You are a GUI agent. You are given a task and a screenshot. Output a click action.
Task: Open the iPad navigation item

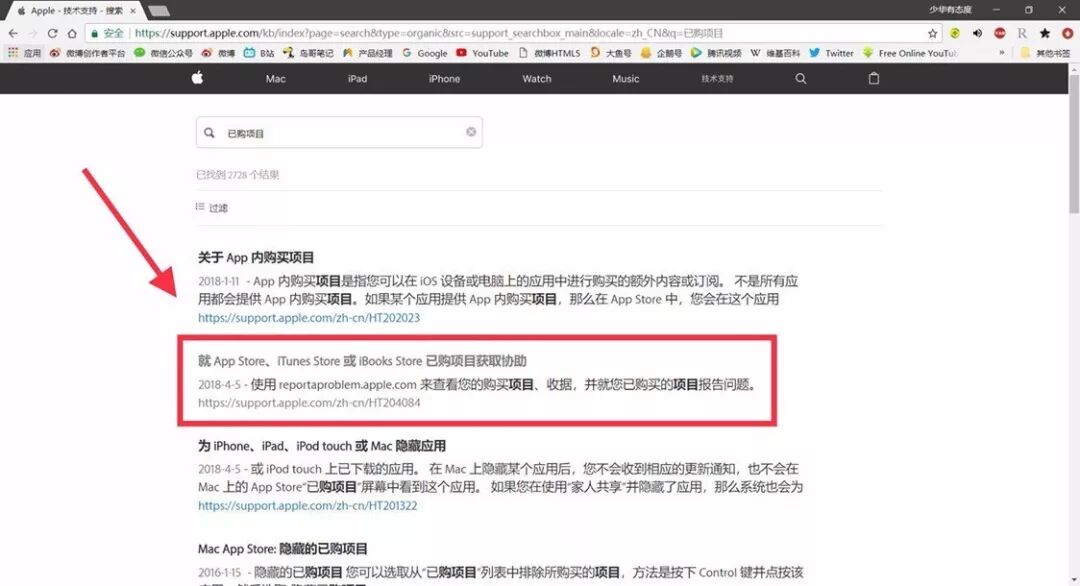(357, 79)
